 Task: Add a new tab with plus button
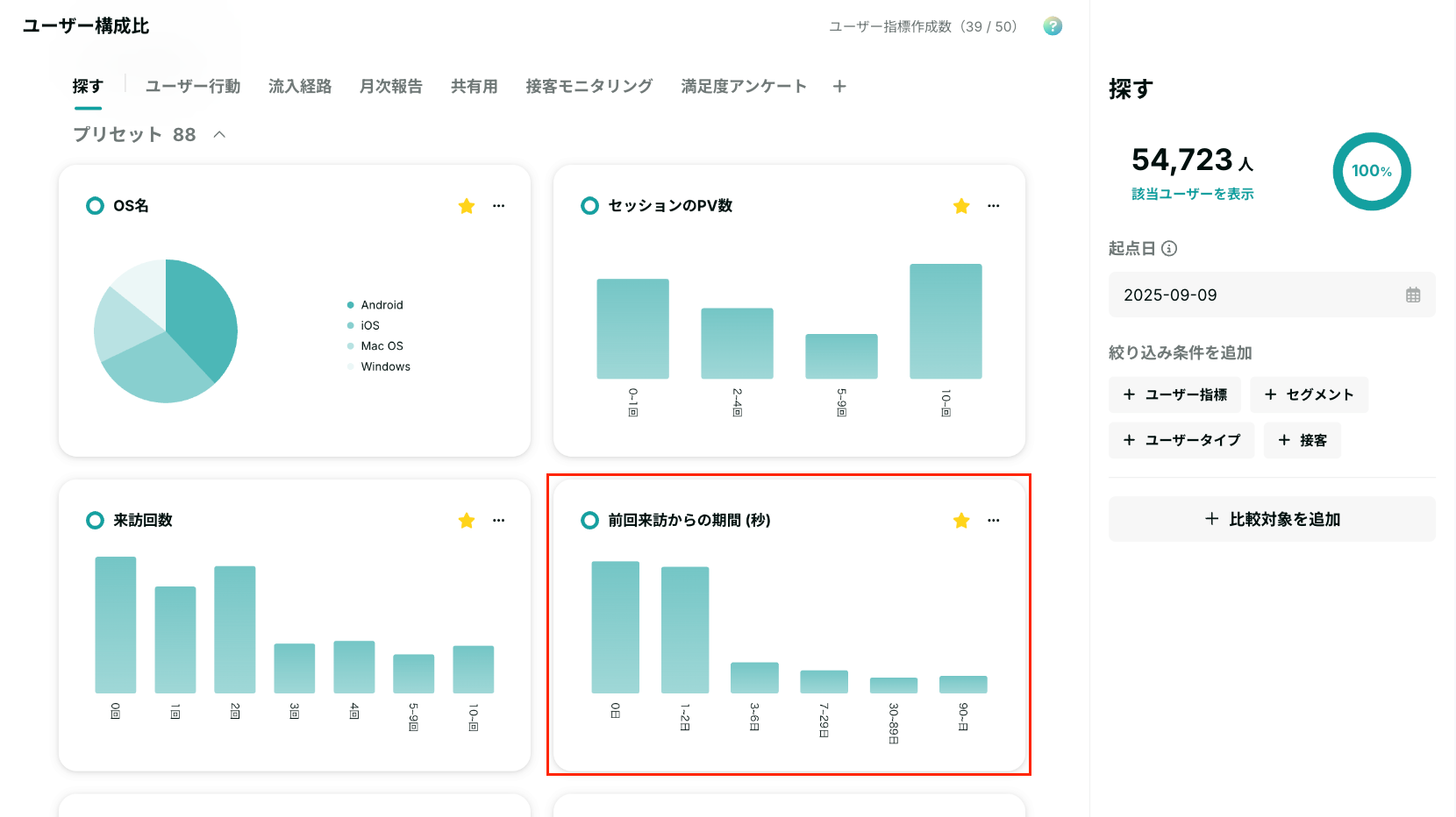[839, 86]
